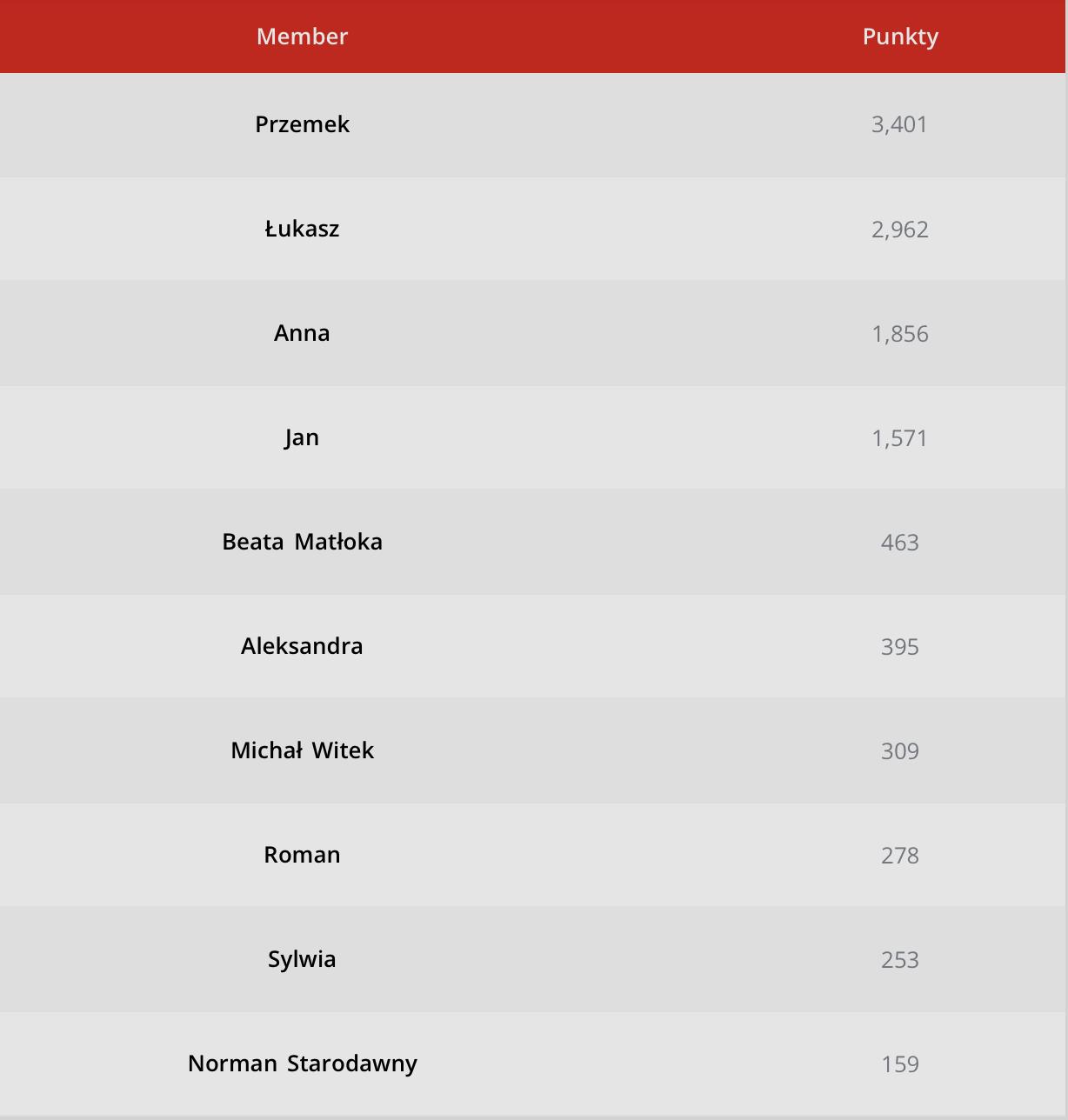Click Anna's score of 1,856

pos(899,334)
